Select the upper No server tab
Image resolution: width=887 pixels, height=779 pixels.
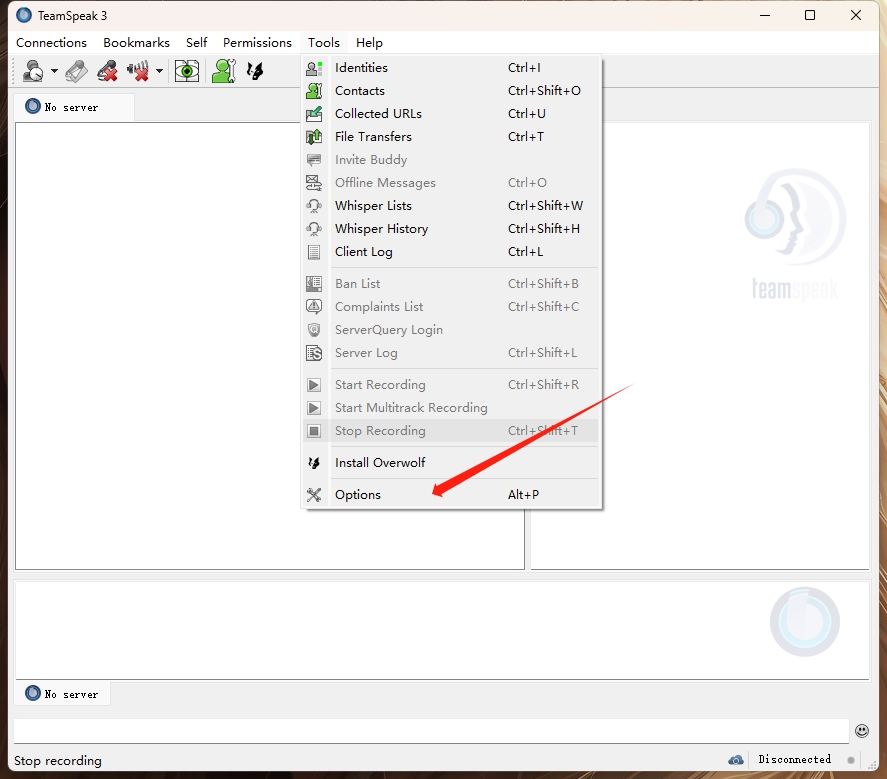click(x=71, y=107)
